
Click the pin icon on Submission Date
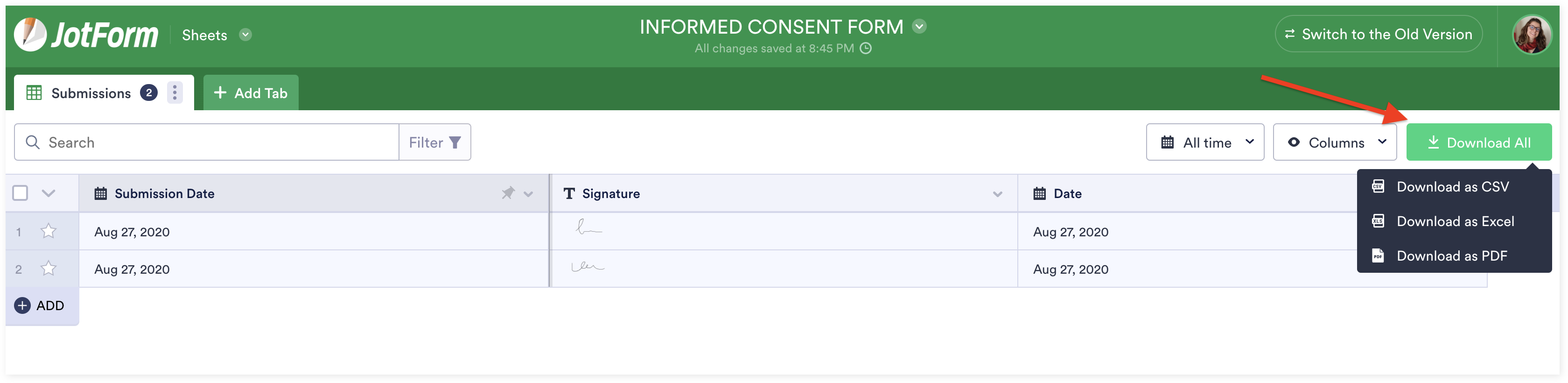tap(508, 193)
